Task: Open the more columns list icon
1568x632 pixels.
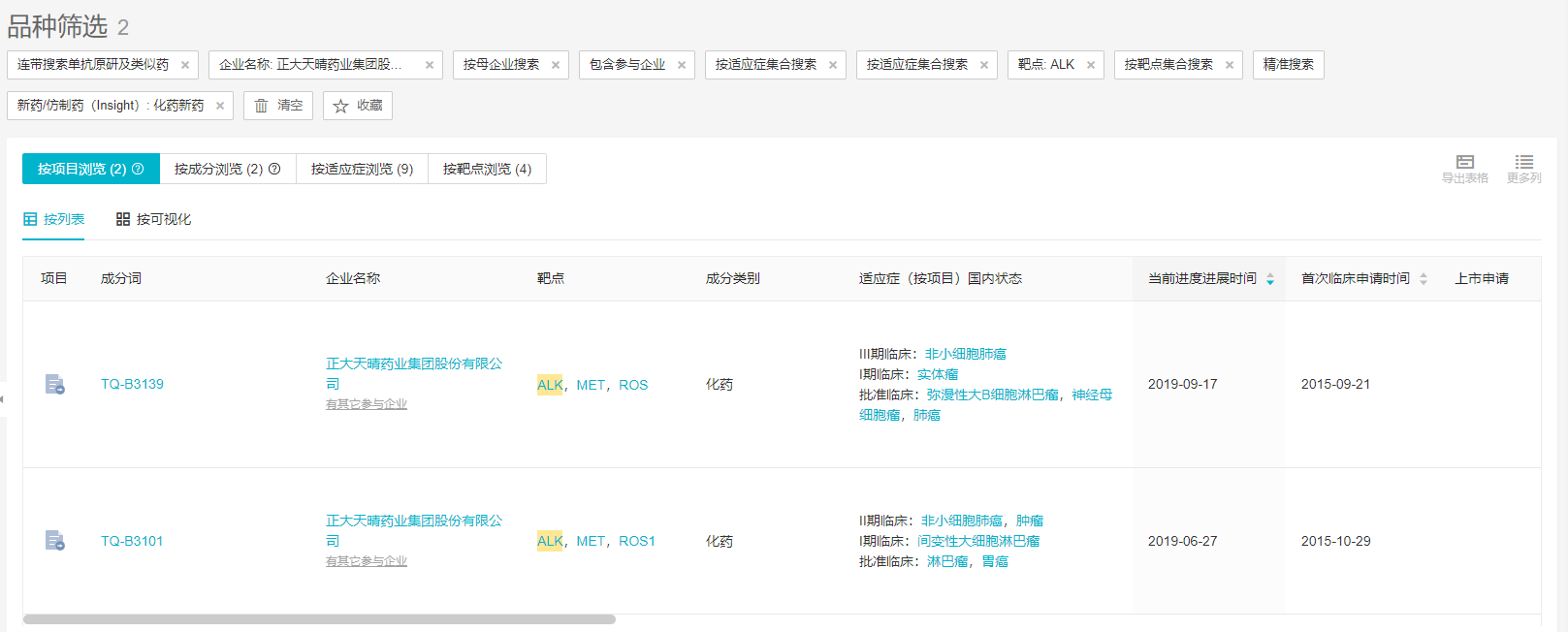Action: click(x=1523, y=162)
